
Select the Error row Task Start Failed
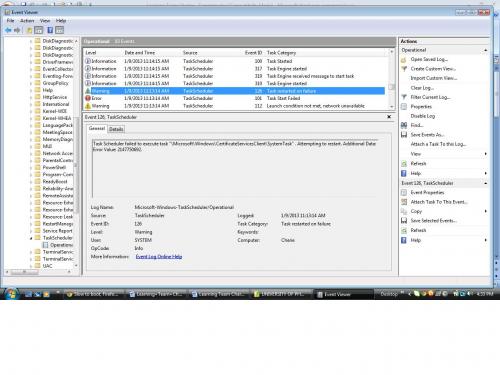click(x=235, y=98)
